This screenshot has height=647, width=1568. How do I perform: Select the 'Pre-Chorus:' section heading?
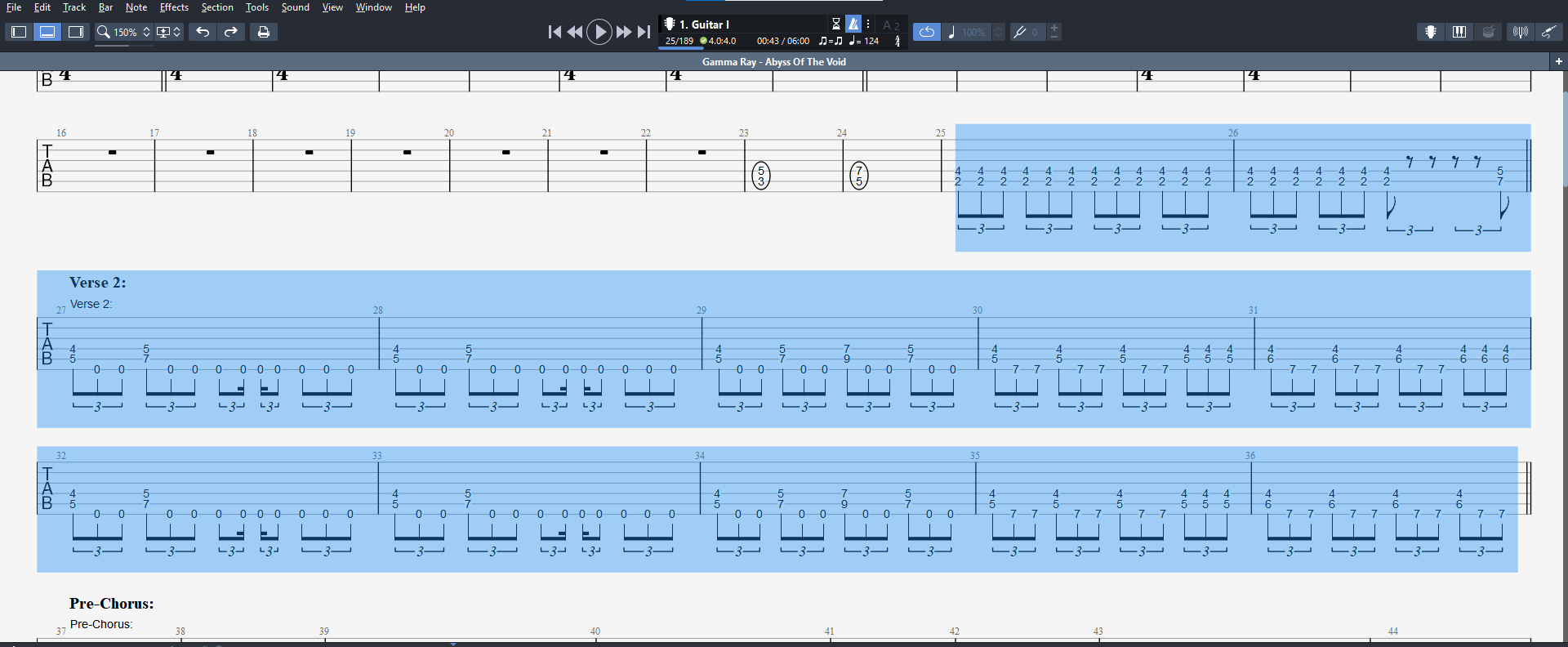pos(112,604)
